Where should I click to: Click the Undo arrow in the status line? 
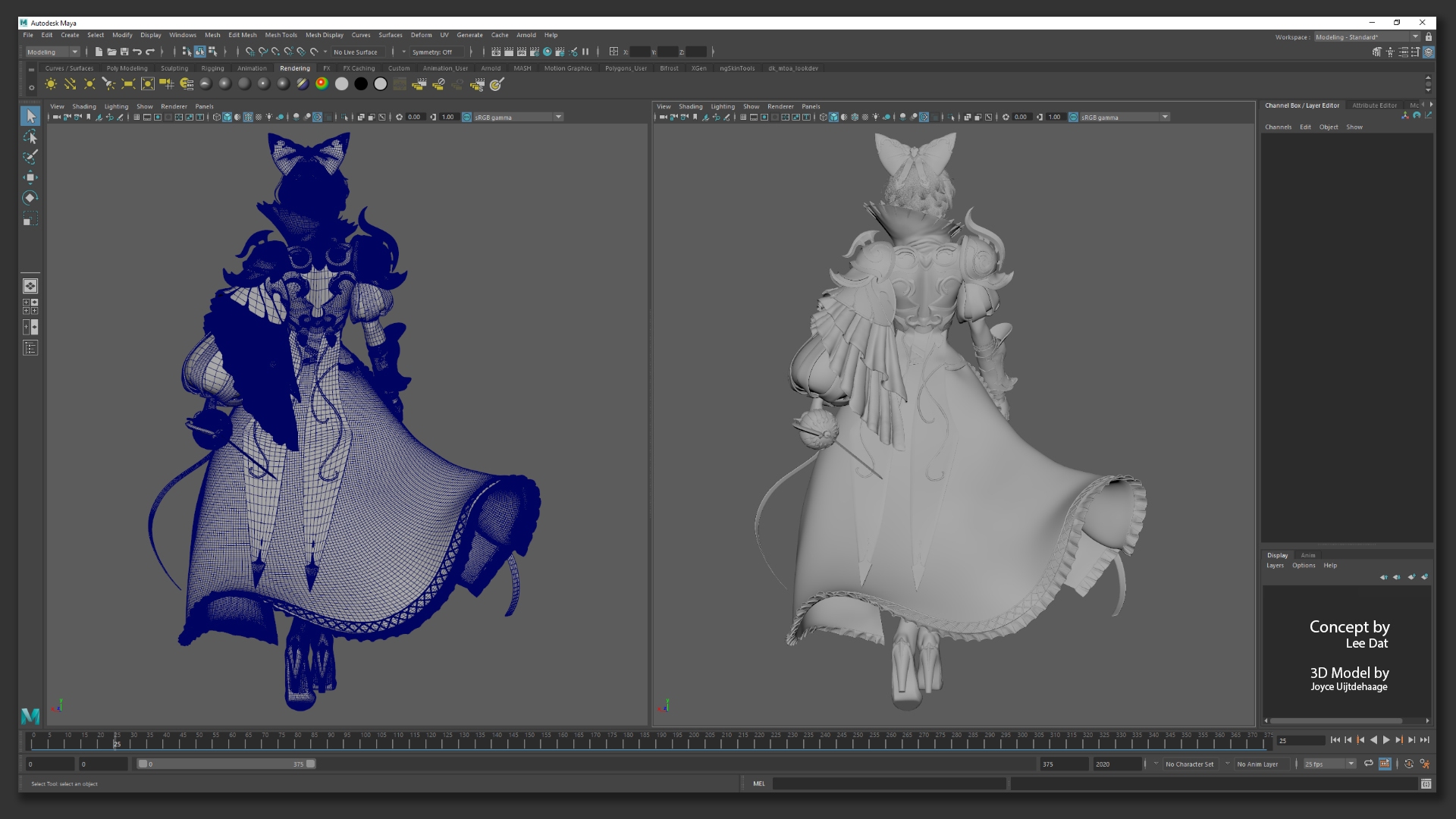click(137, 52)
